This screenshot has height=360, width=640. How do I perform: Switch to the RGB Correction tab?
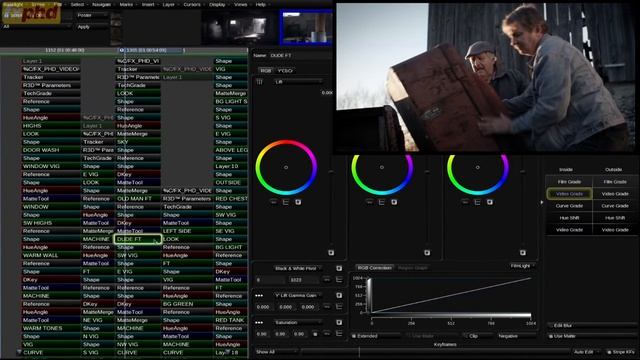pos(374,268)
